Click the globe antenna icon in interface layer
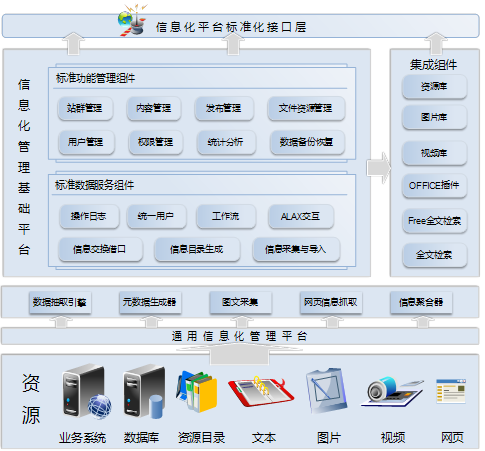 133,20
